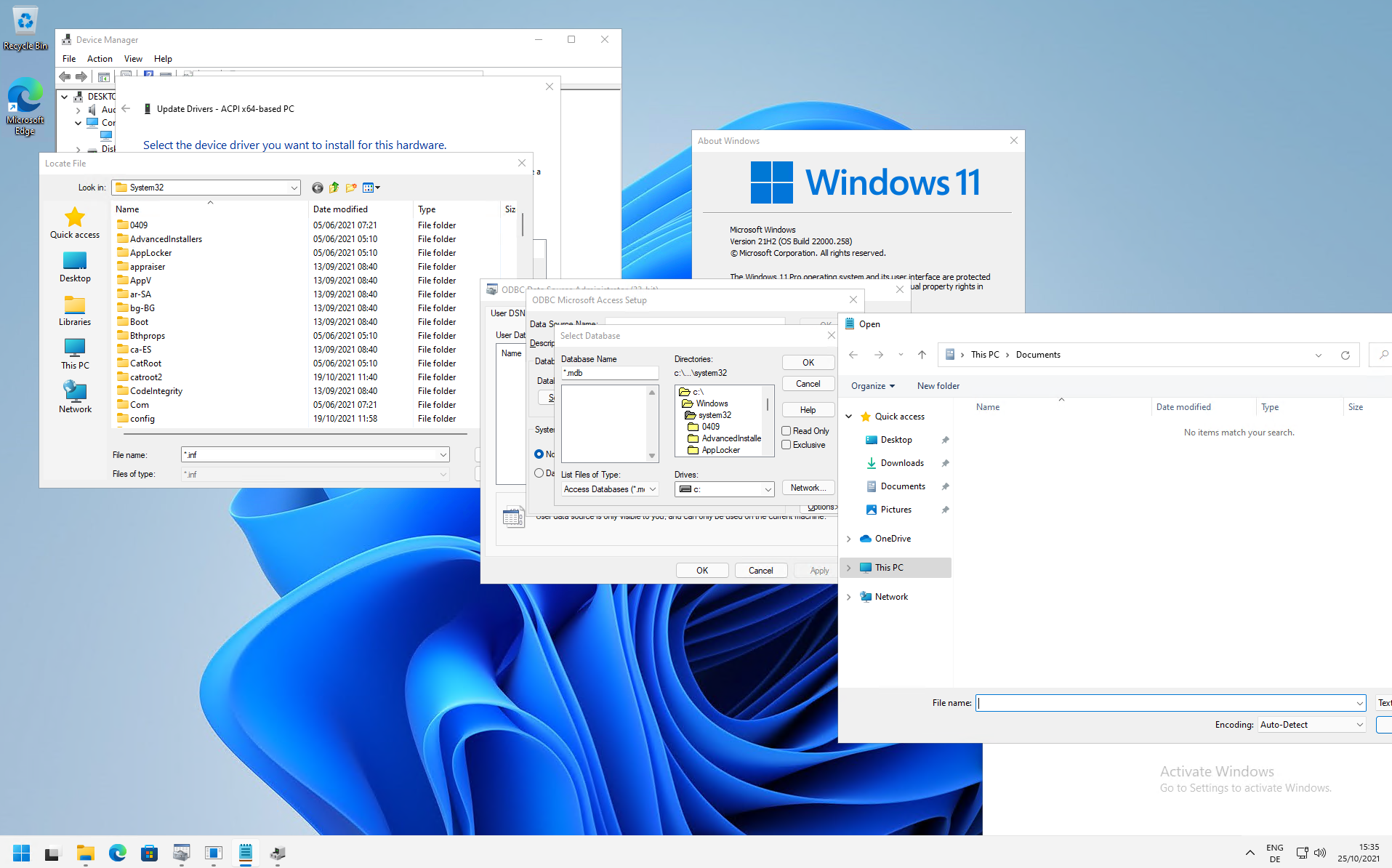1392x868 pixels.
Task: Go up one level in Open dialog
Action: 922,355
